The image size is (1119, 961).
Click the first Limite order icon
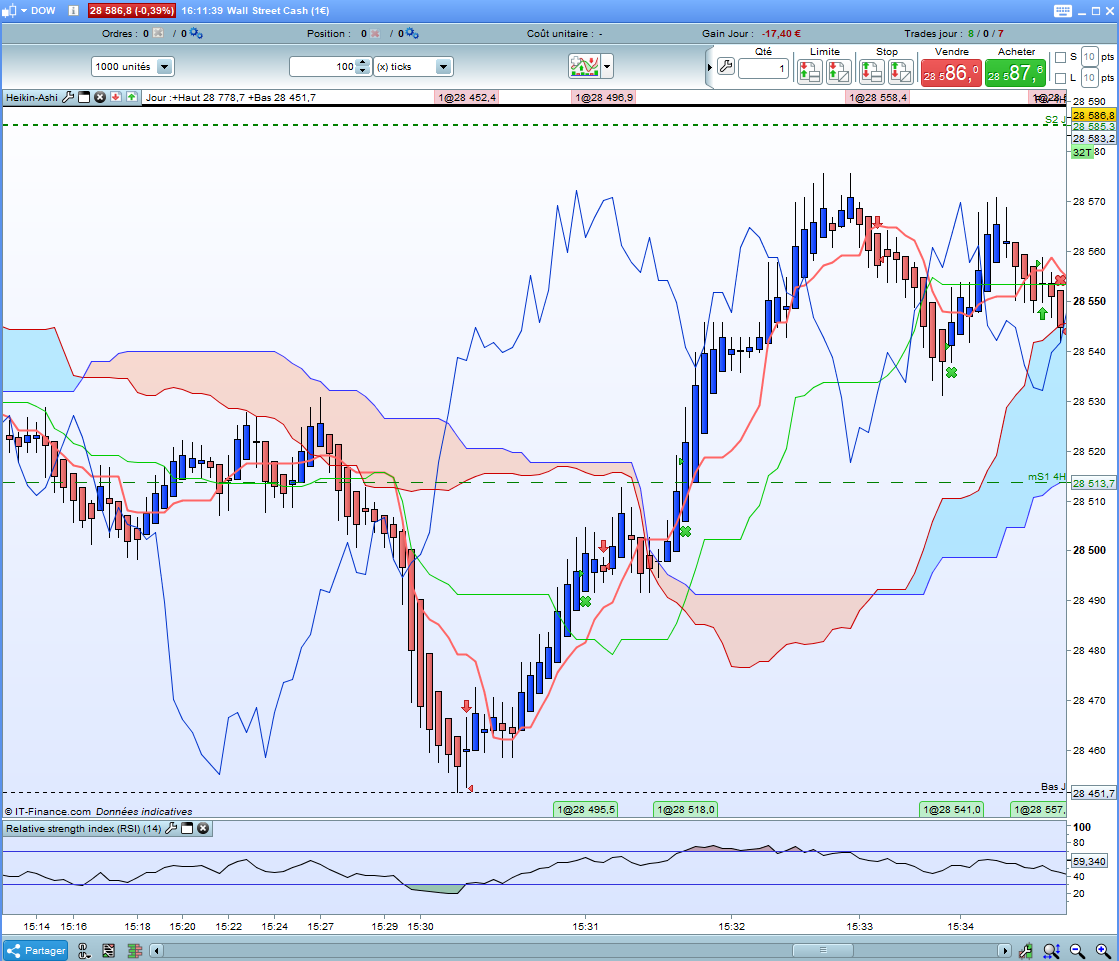coord(809,71)
